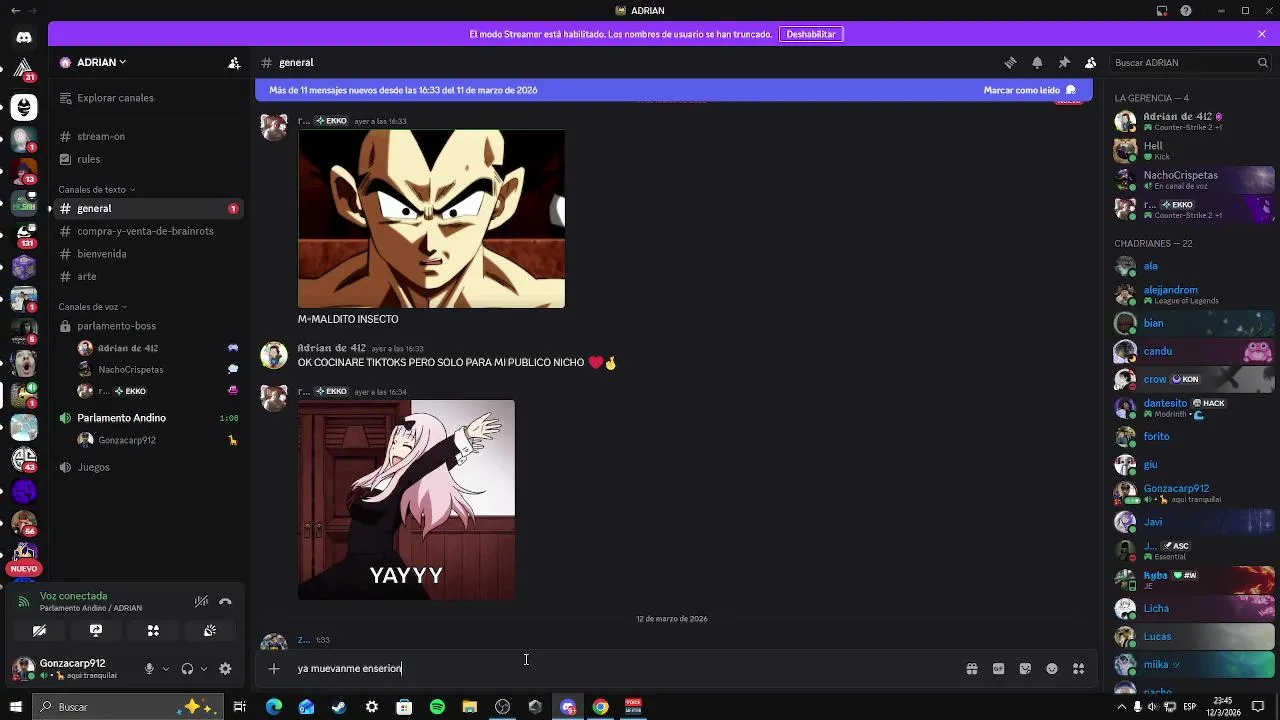The width and height of the screenshot is (1280, 720).
Task: Toggle the member list icon
Action: 1091,62
